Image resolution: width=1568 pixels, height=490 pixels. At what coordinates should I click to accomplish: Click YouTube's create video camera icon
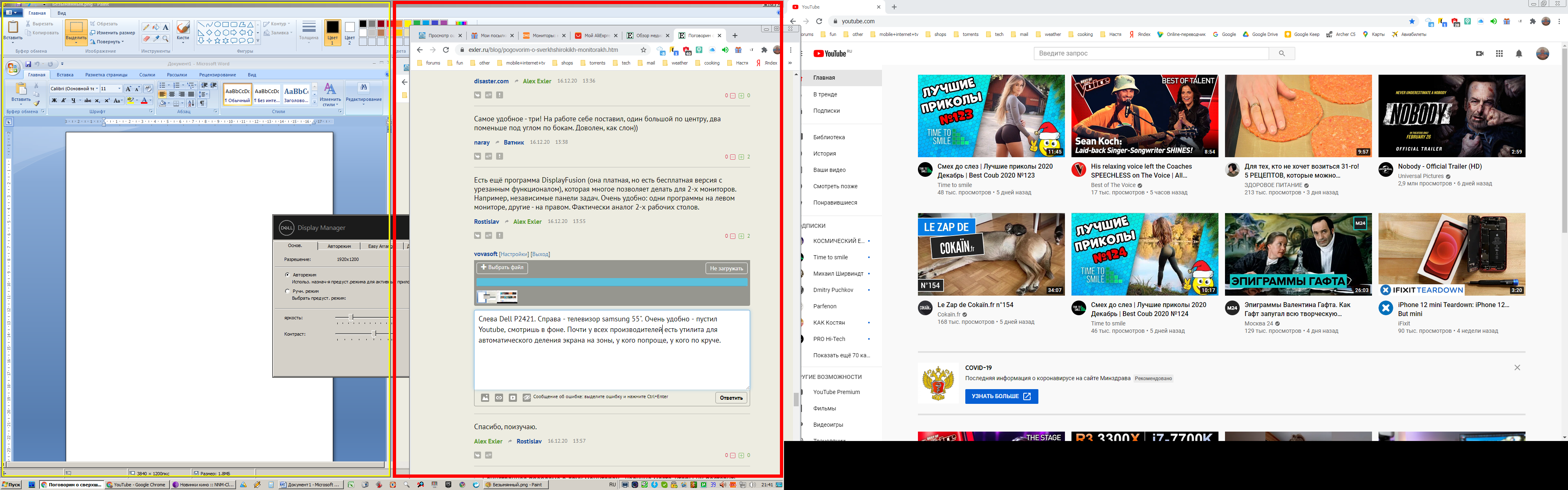point(1480,53)
